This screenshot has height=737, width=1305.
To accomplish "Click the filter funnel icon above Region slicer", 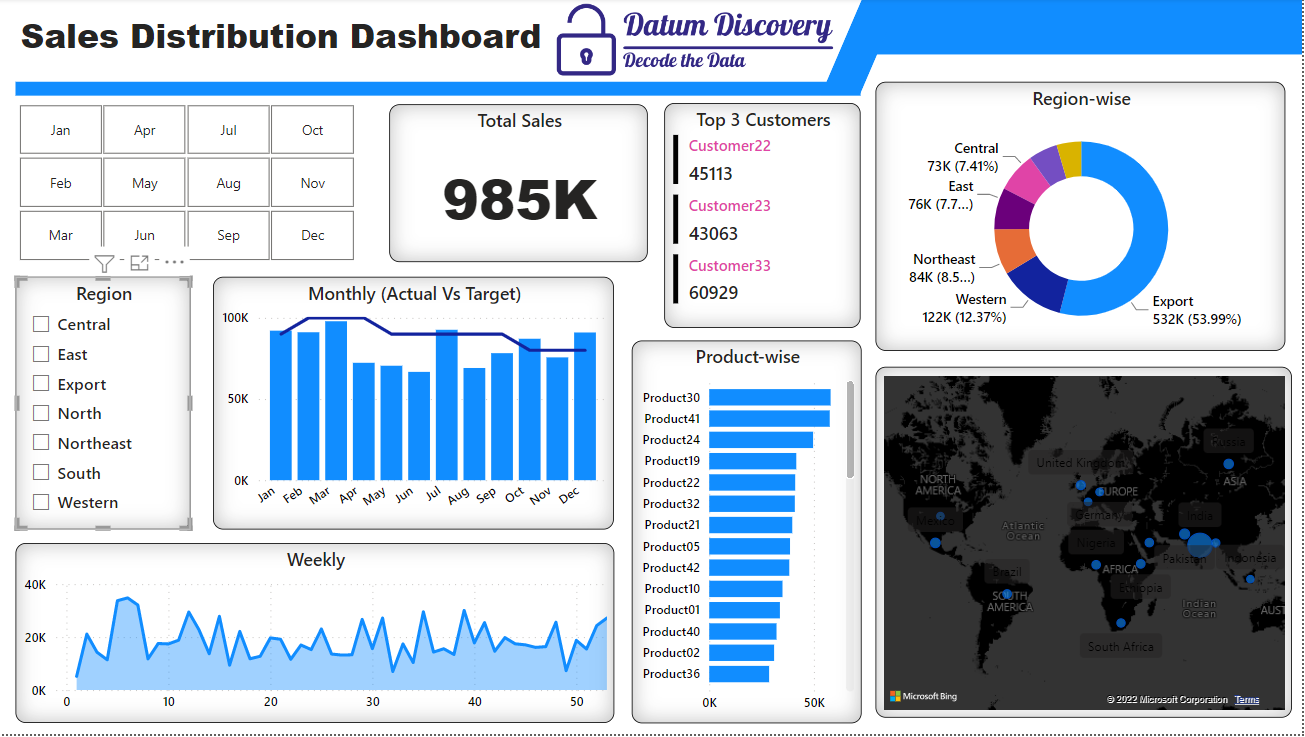I will (104, 263).
